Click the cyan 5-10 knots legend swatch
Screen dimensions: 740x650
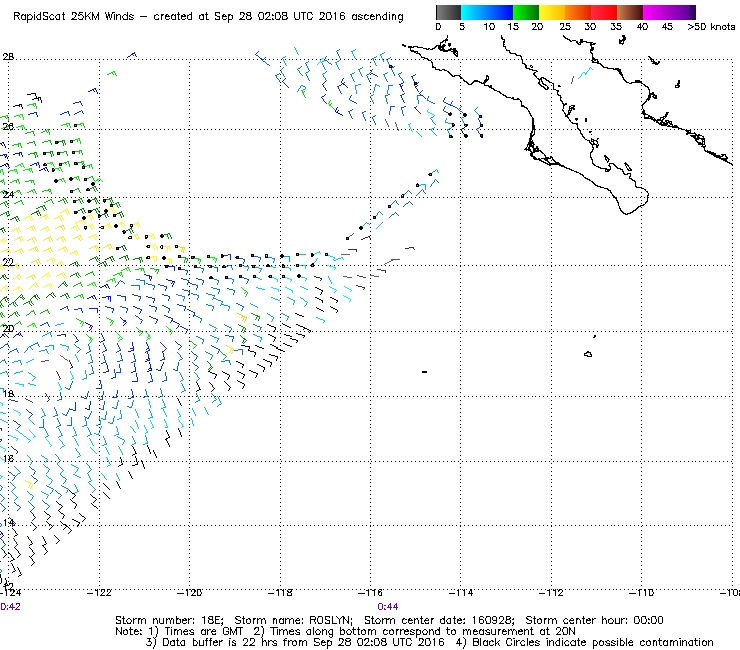[474, 12]
